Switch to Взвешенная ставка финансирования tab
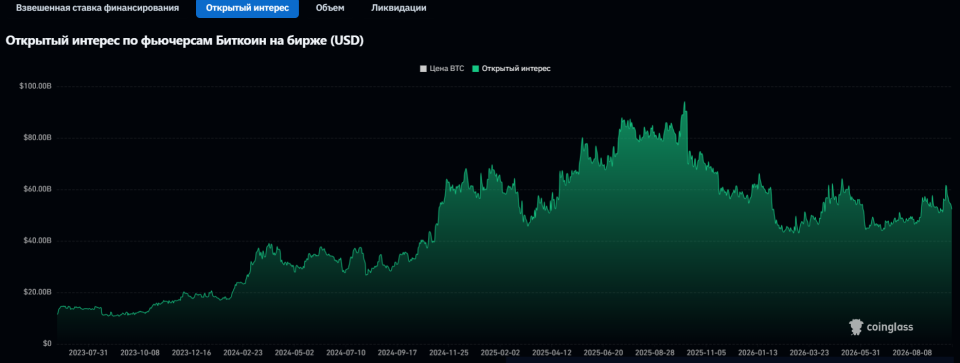Viewport: 960px width, 363px height. (x=97, y=9)
